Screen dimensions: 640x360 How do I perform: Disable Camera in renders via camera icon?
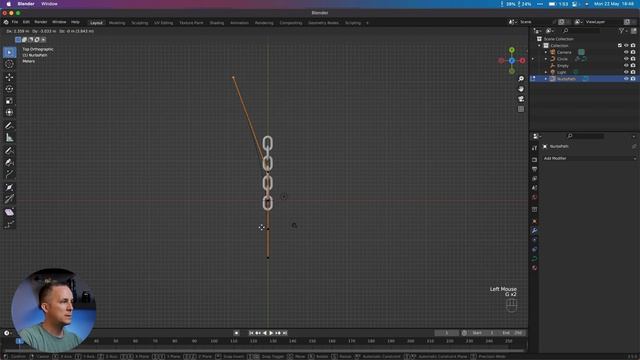pos(633,52)
